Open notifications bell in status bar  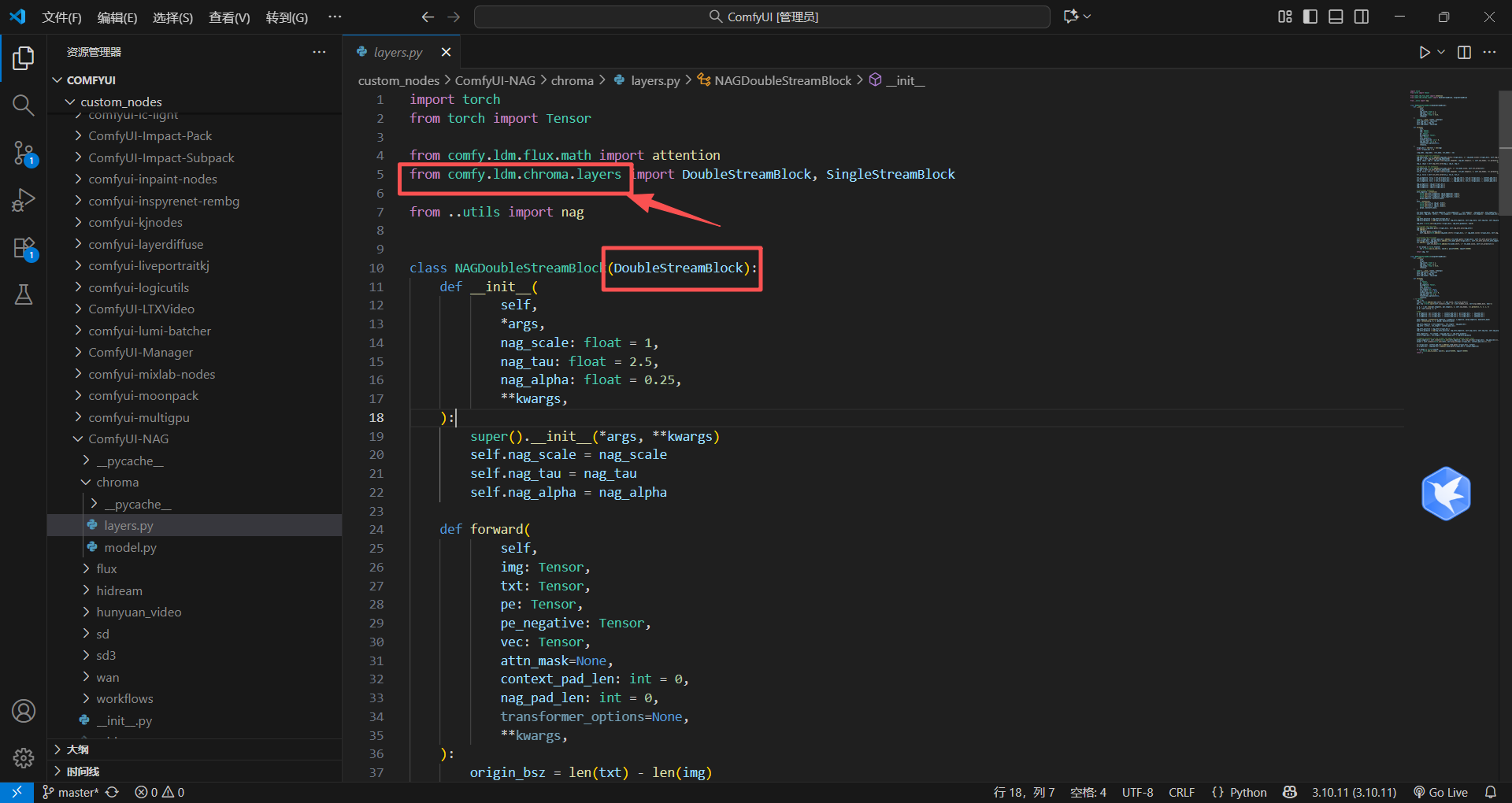pos(1491,792)
